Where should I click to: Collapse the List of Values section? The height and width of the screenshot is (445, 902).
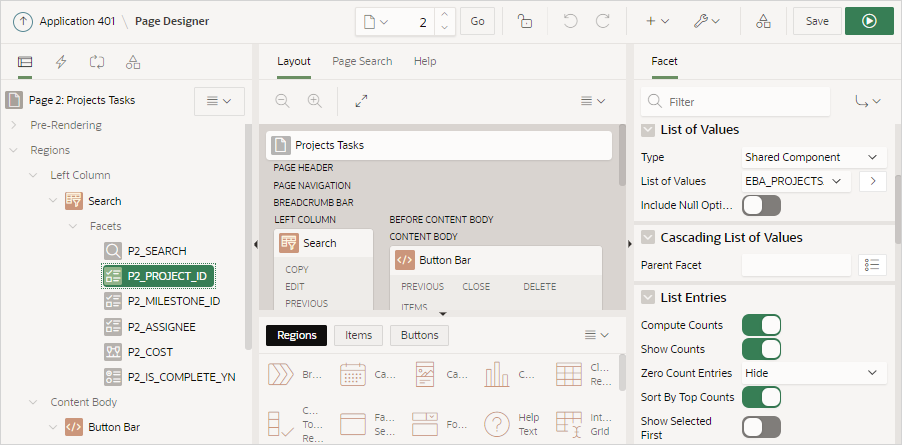[x=648, y=130]
